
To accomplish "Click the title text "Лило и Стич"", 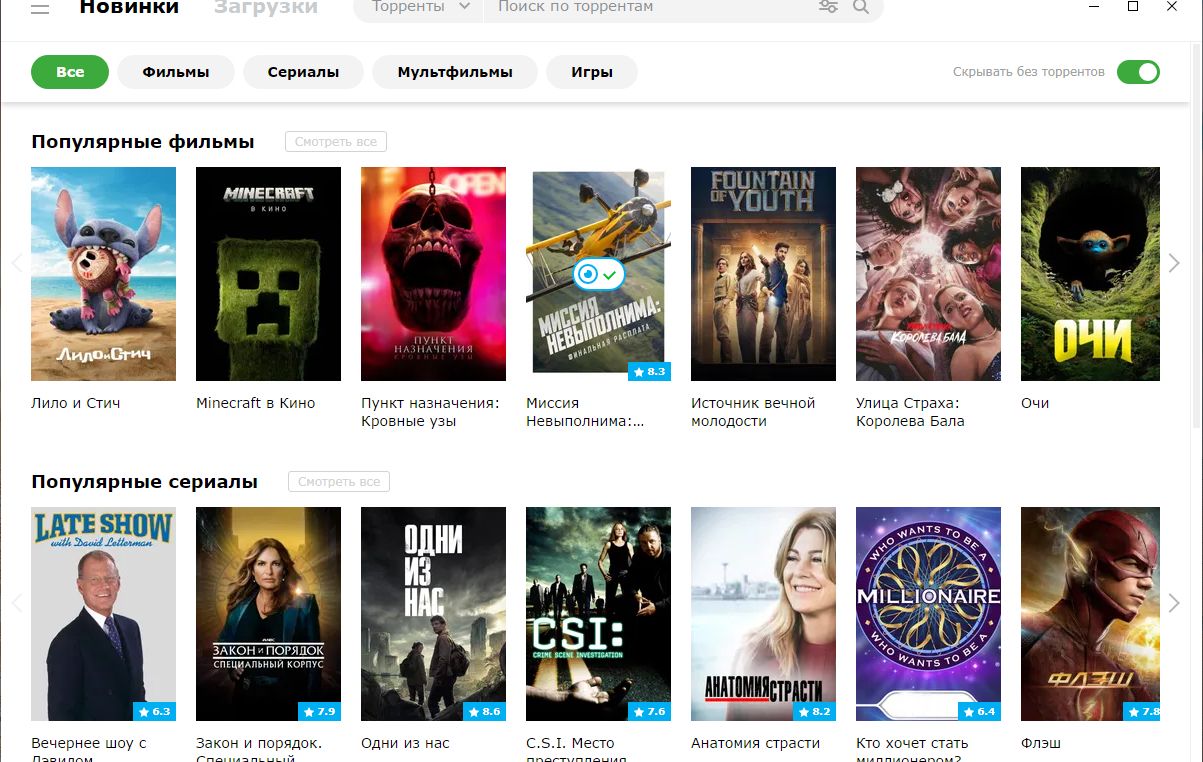I will tap(76, 403).
